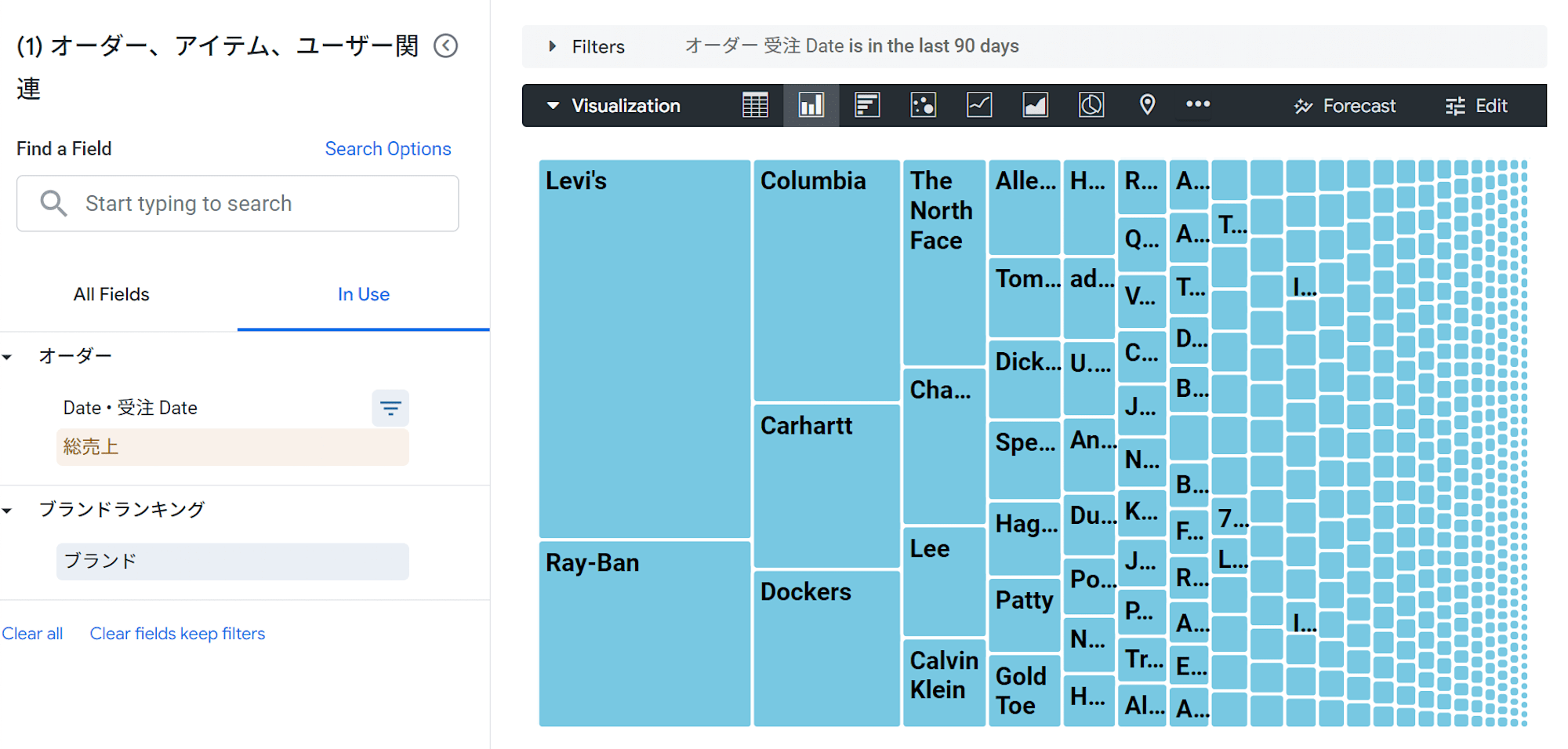Select the area chart visualization icon

1035,105
